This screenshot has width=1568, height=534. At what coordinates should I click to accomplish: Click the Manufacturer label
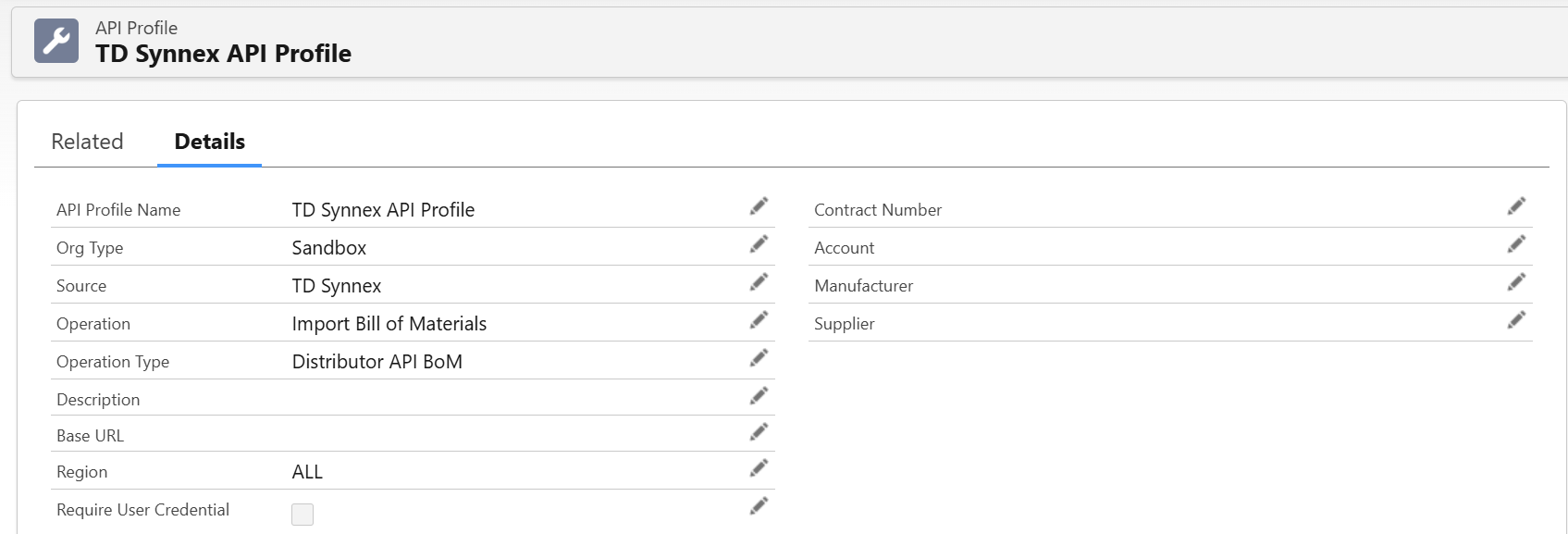864,286
